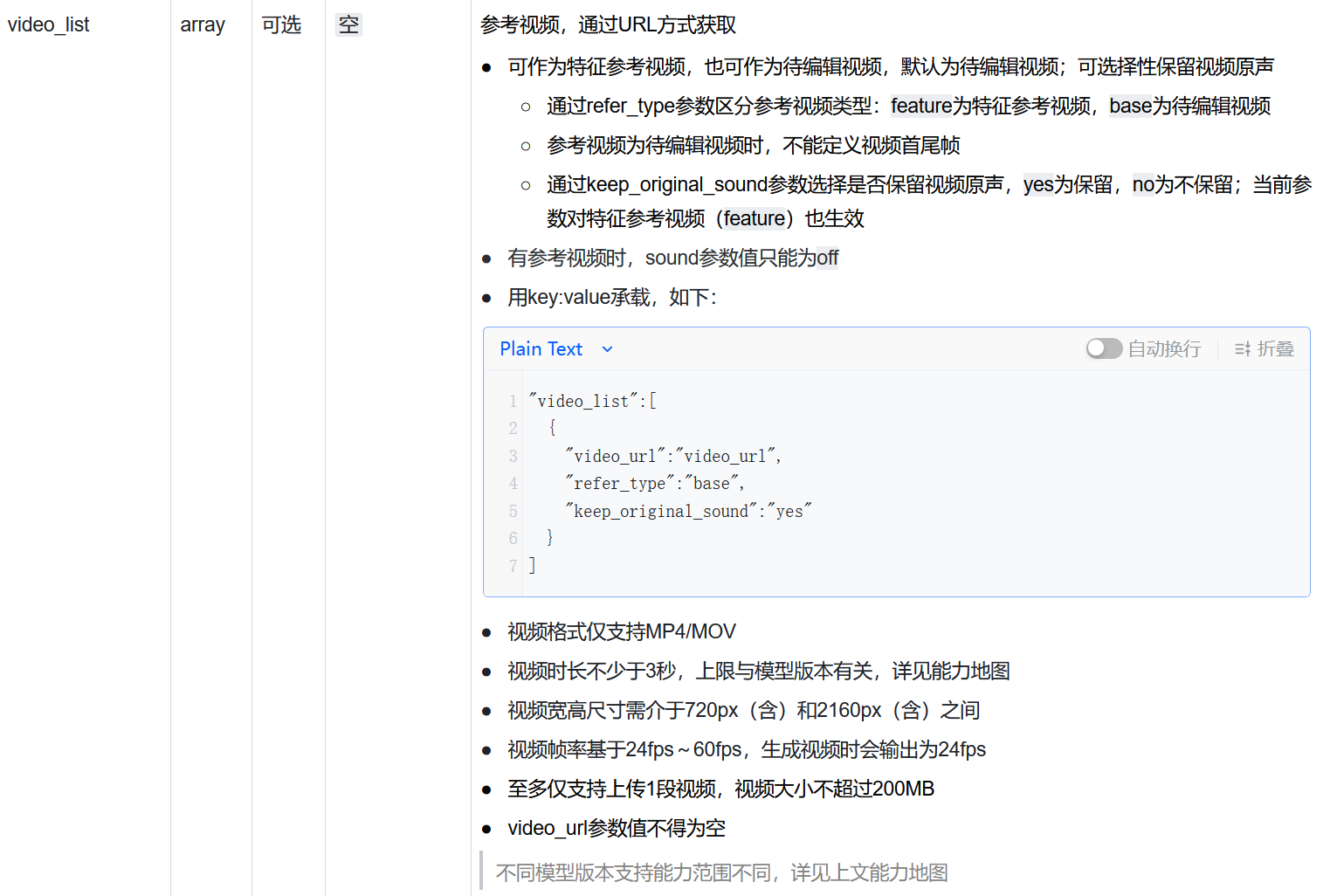This screenshot has width=1323, height=896.
Task: Click the "refer_type":"base" code line
Action: [x=654, y=483]
